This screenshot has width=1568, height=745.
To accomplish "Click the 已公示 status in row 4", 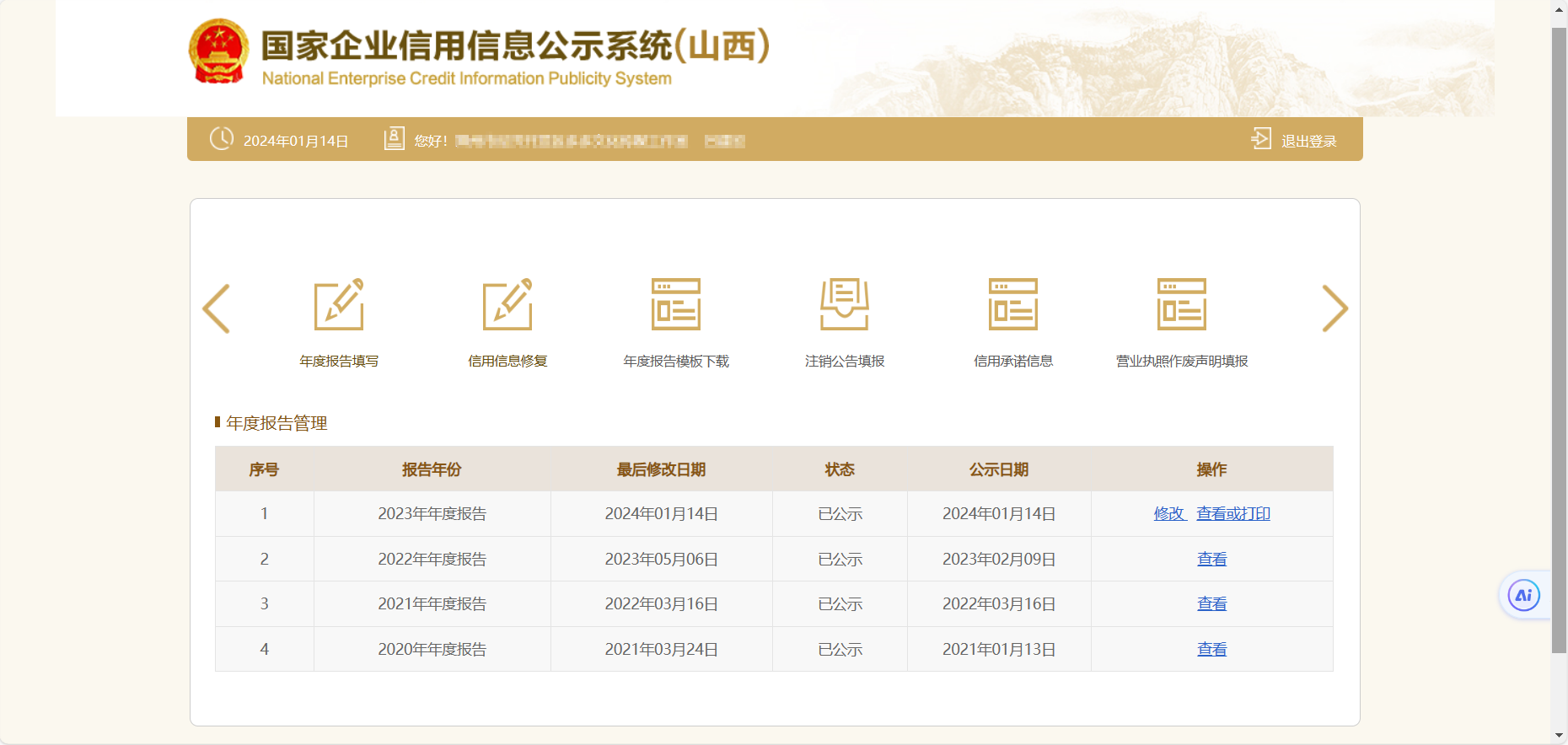I will (x=840, y=649).
